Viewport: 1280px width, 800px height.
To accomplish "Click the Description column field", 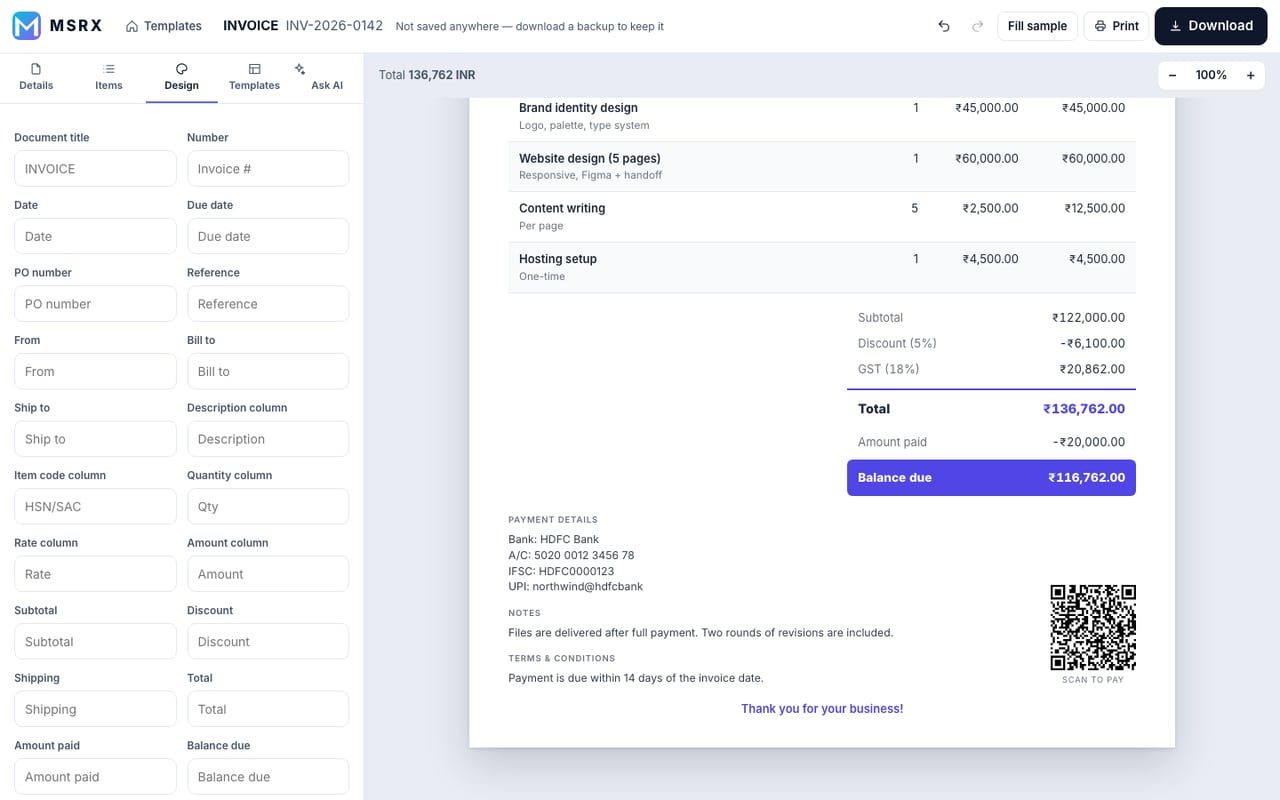I will pos(268,438).
